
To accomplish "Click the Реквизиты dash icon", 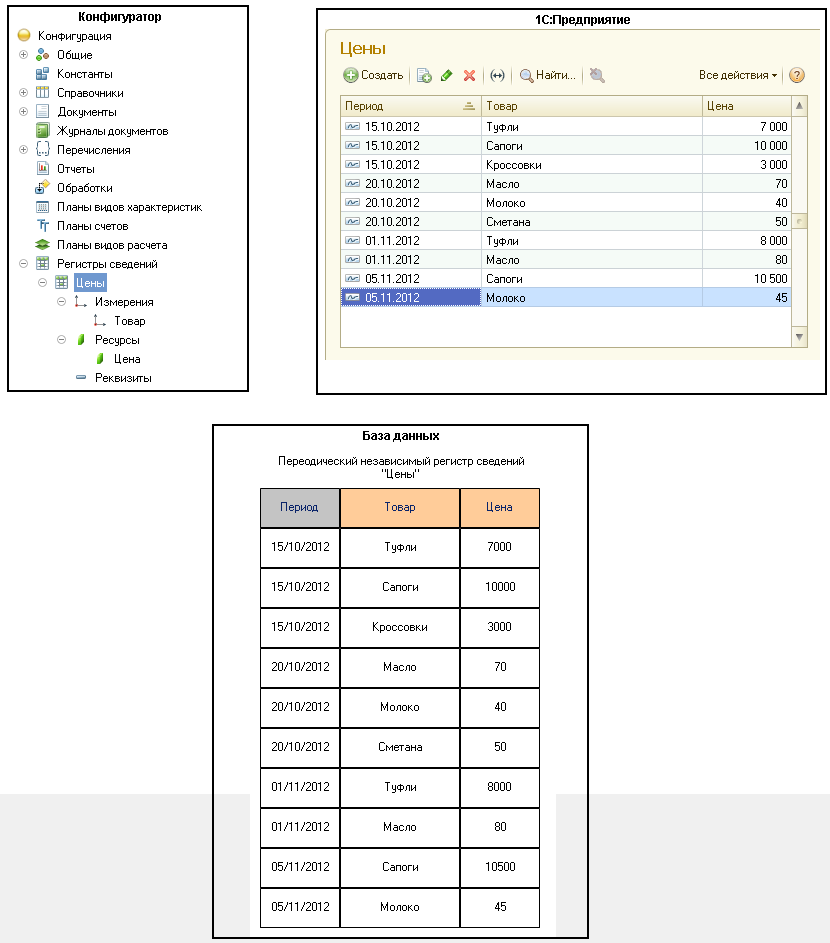I will pyautogui.click(x=81, y=378).
